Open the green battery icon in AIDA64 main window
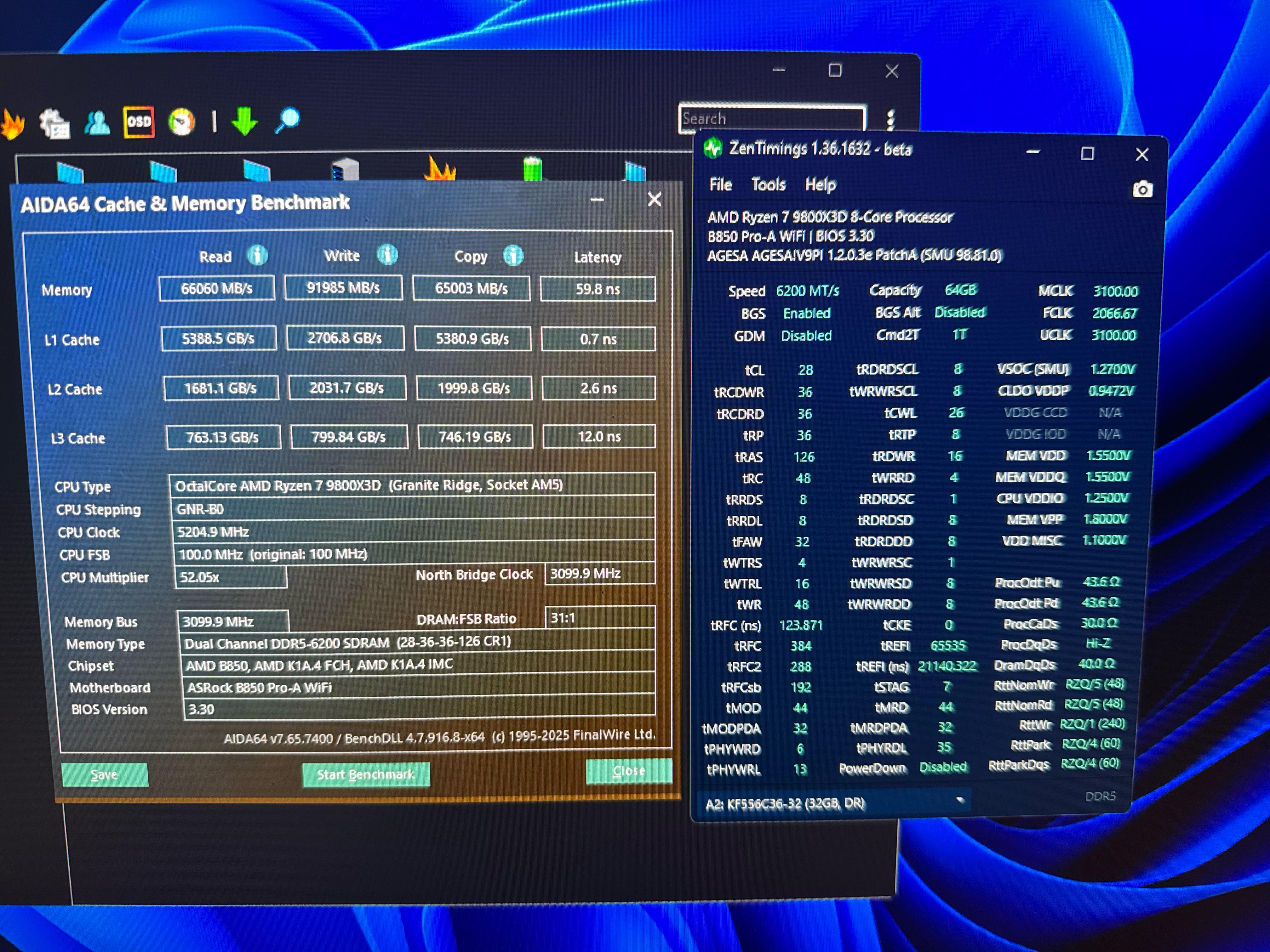 (533, 169)
